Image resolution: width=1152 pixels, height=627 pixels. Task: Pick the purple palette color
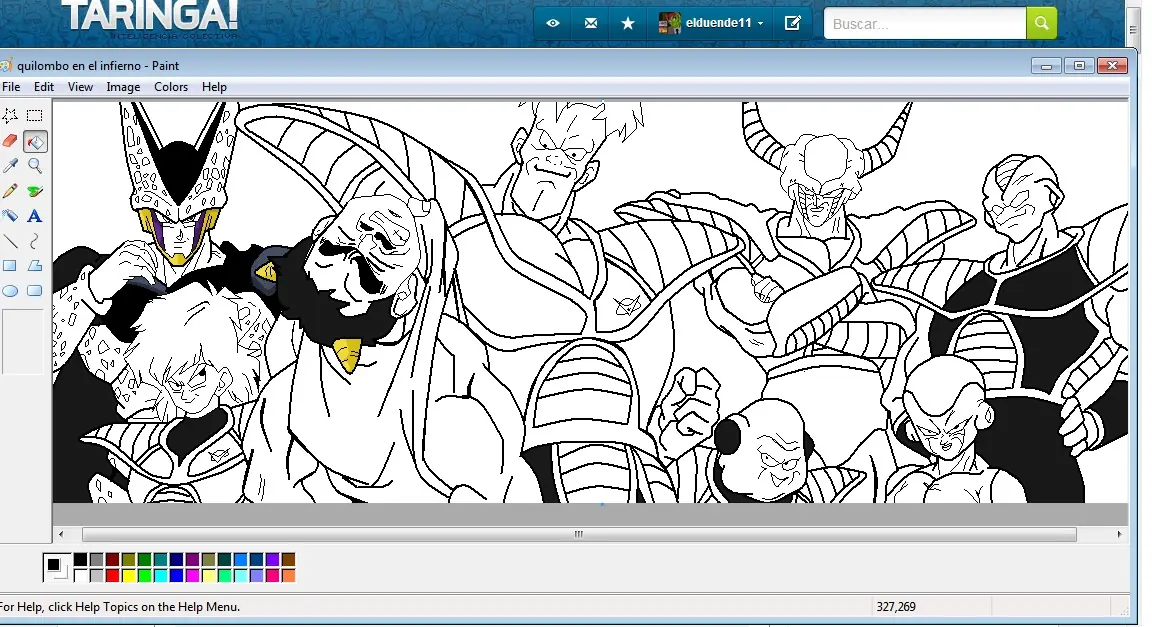192,559
